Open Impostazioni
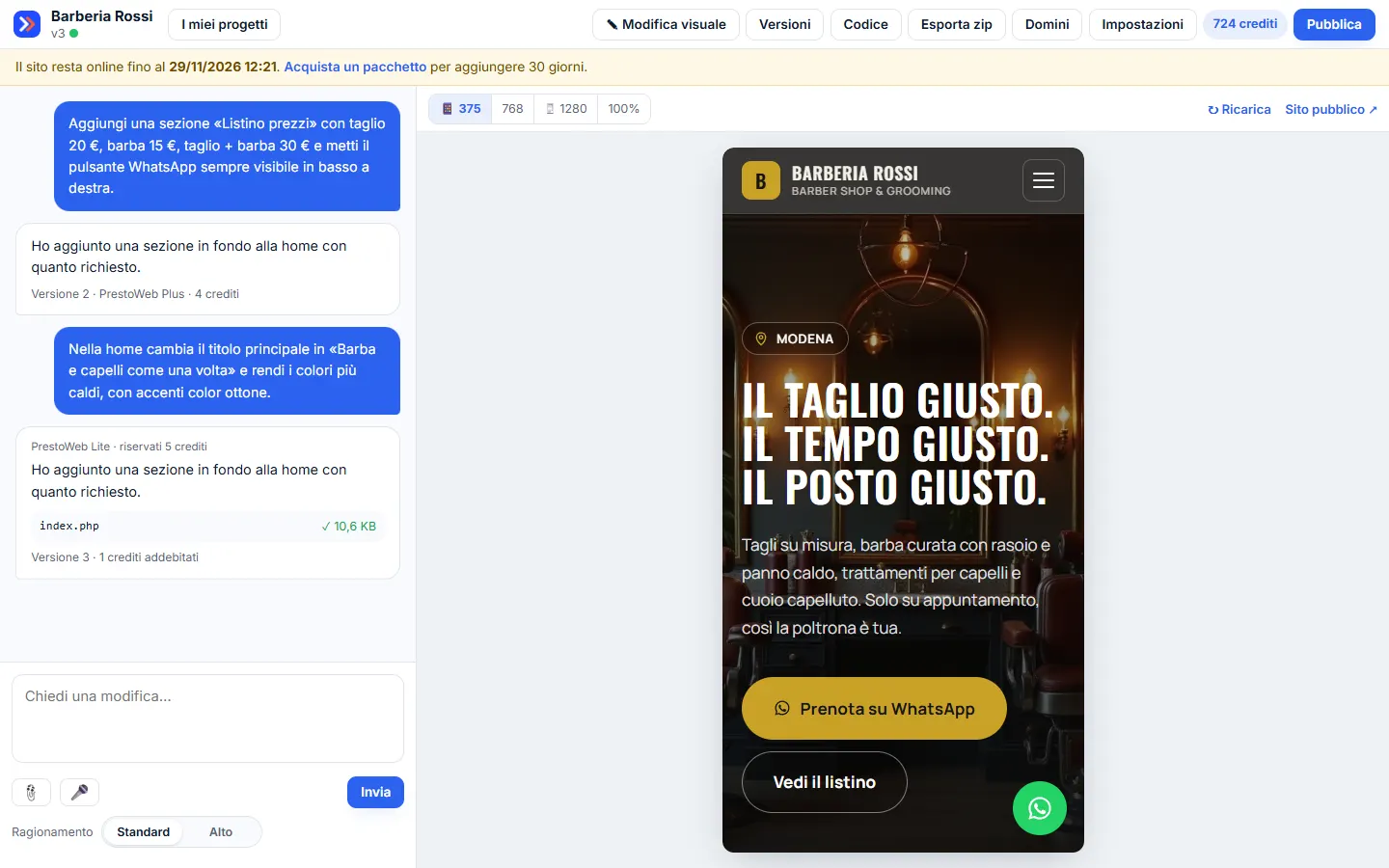1389x868 pixels. point(1142,24)
